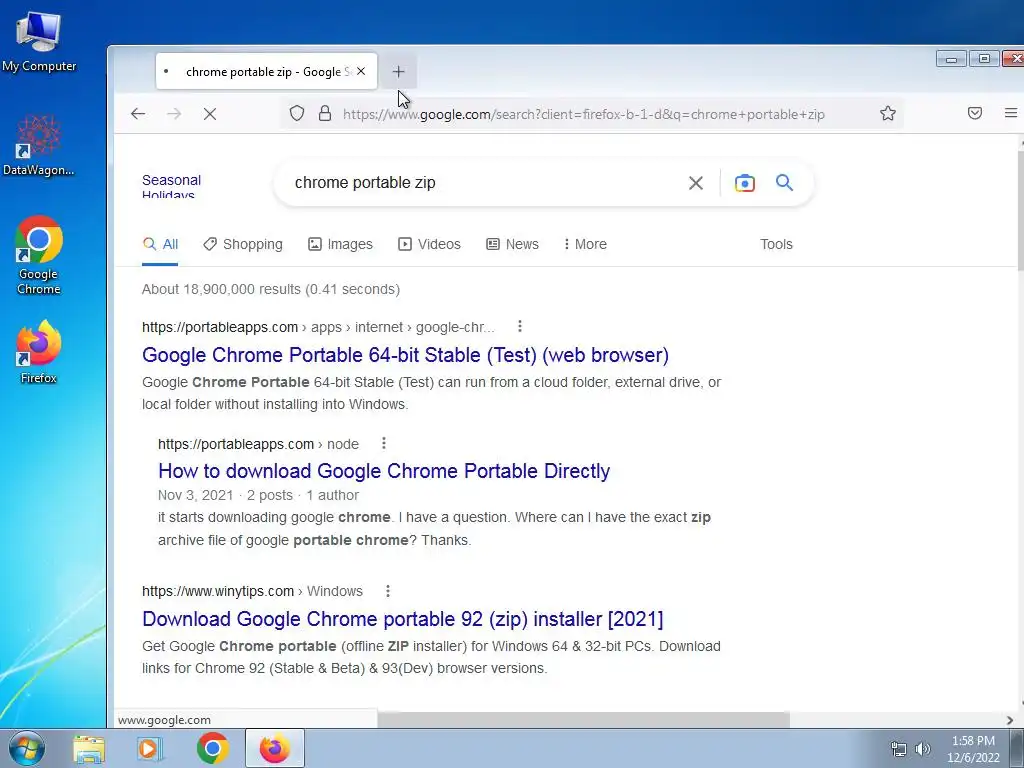This screenshot has width=1024, height=768.
Task: Switch to the Shopping results tab
Action: tap(243, 244)
